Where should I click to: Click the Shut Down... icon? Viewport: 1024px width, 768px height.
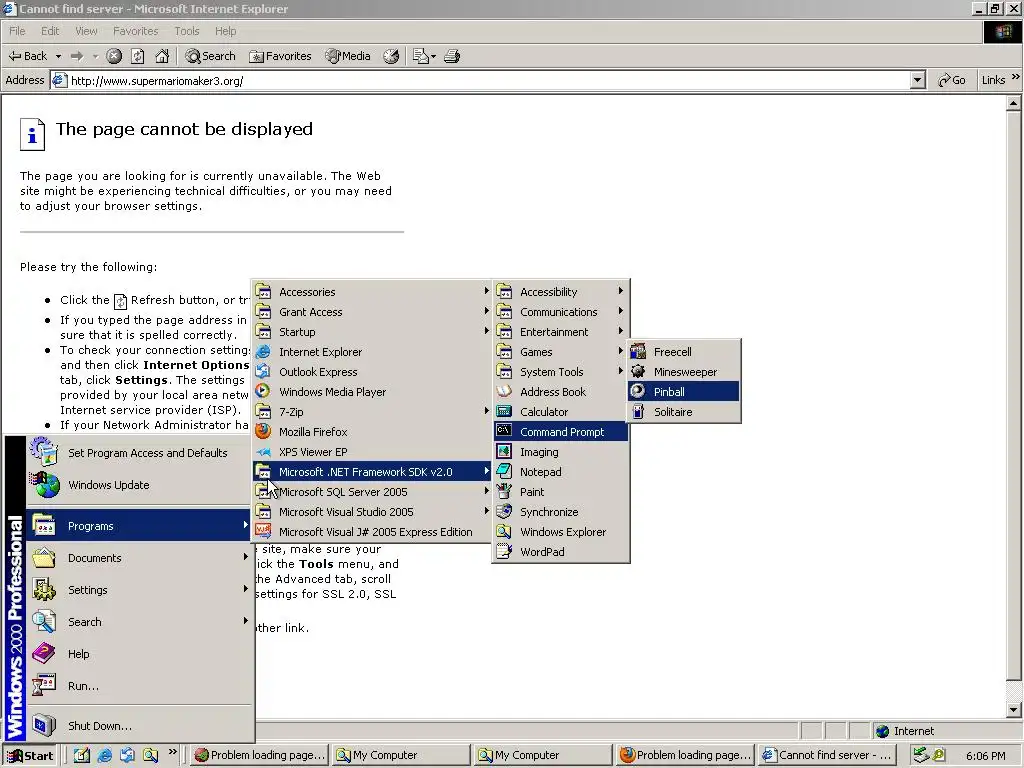(44, 726)
